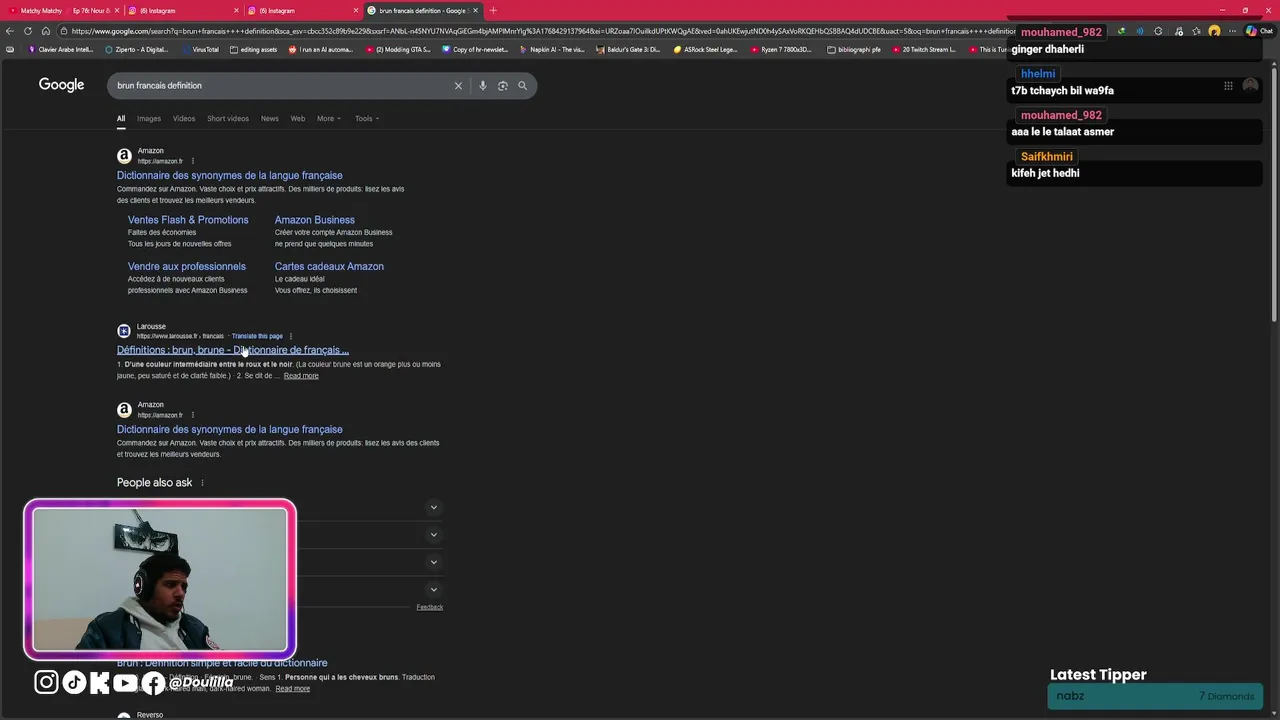Image resolution: width=1280 pixels, height=720 pixels.
Task: Open the bibliographi pfe bookmark folder
Action: (855, 49)
